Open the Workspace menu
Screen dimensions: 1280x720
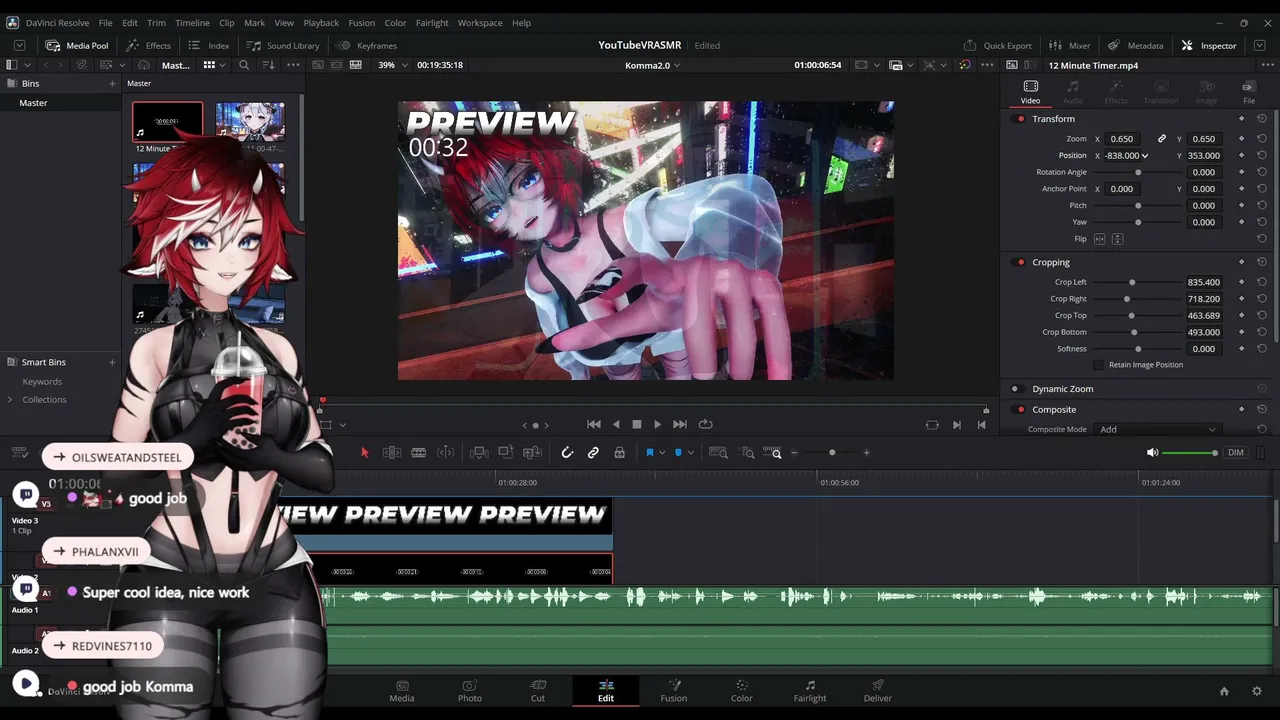pos(480,22)
